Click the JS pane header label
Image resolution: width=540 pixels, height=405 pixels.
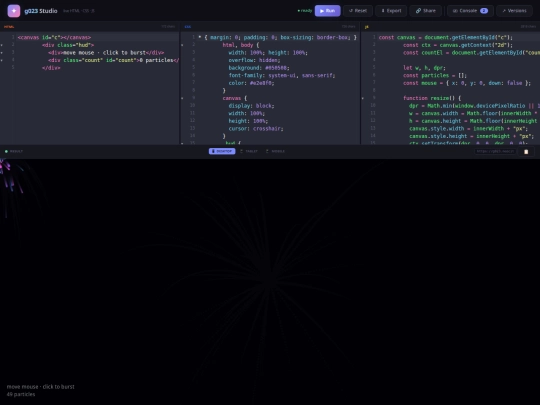[x=366, y=27]
